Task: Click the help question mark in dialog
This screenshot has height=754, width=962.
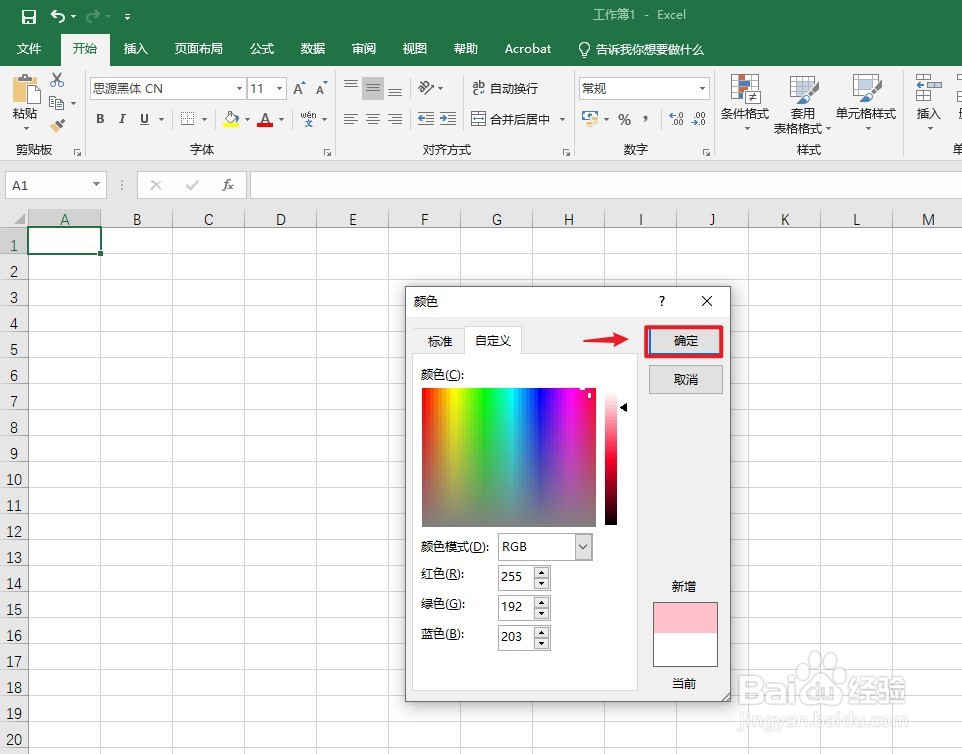Action: pyautogui.click(x=661, y=301)
